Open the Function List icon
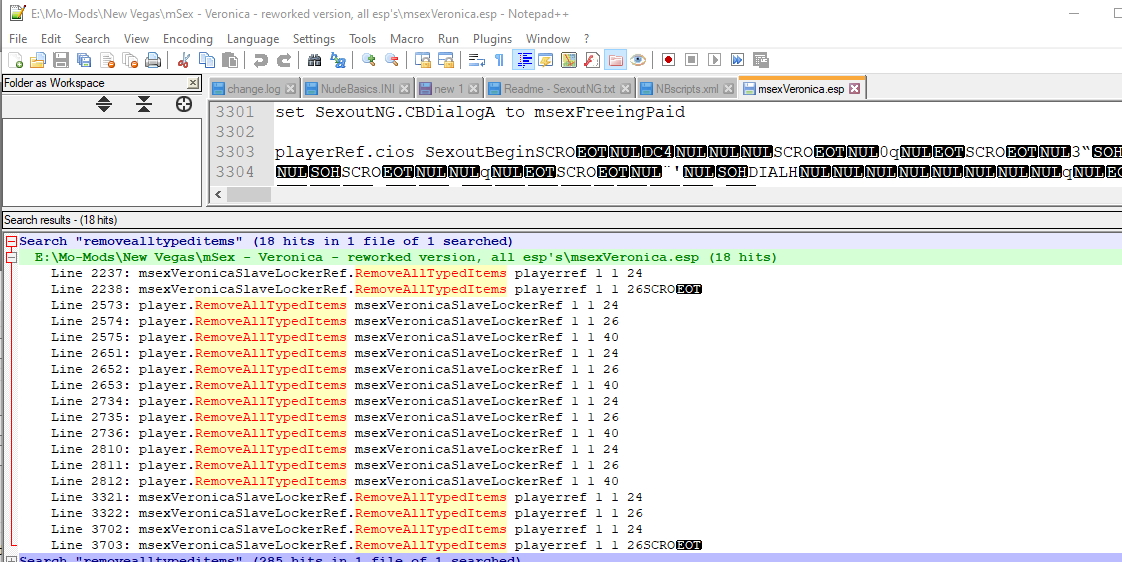The width and height of the screenshot is (1122, 562). point(592,60)
